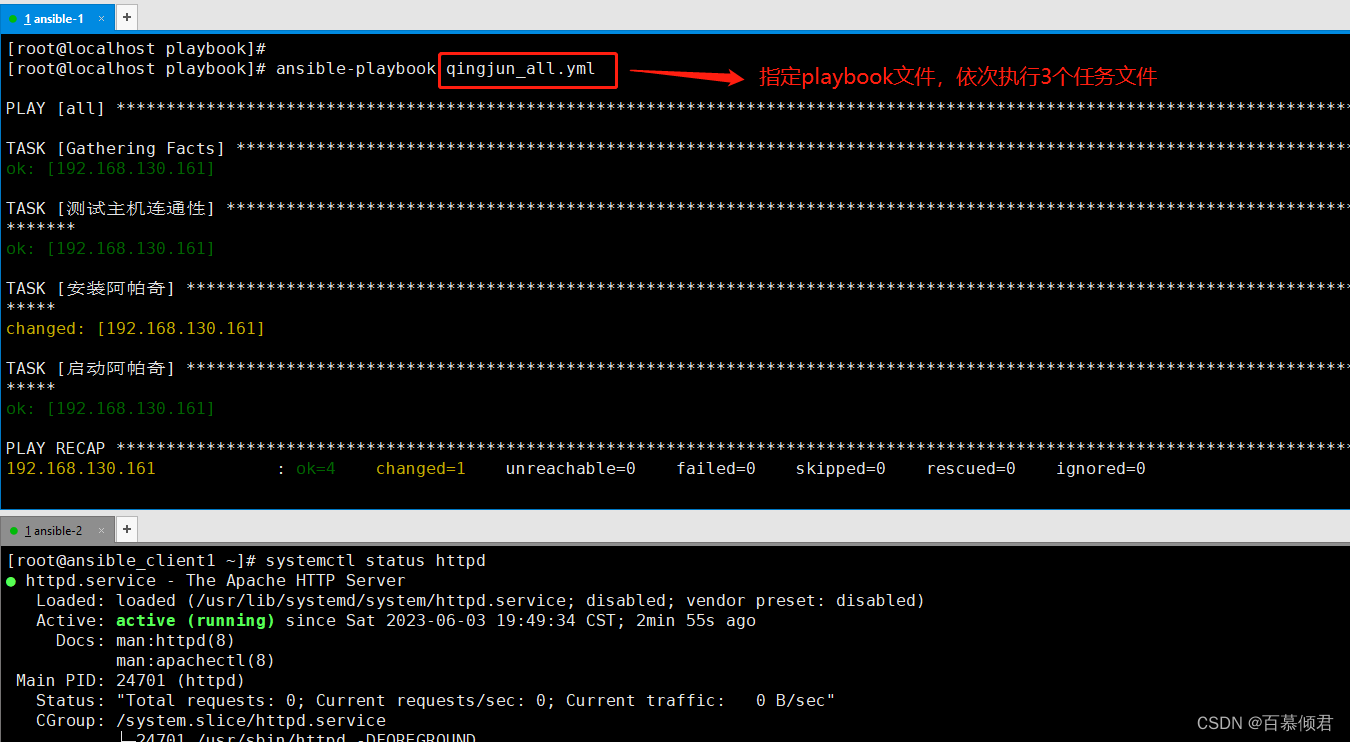Click the 'rescued=0' recap value
The image size is (1350, 742).
(971, 468)
